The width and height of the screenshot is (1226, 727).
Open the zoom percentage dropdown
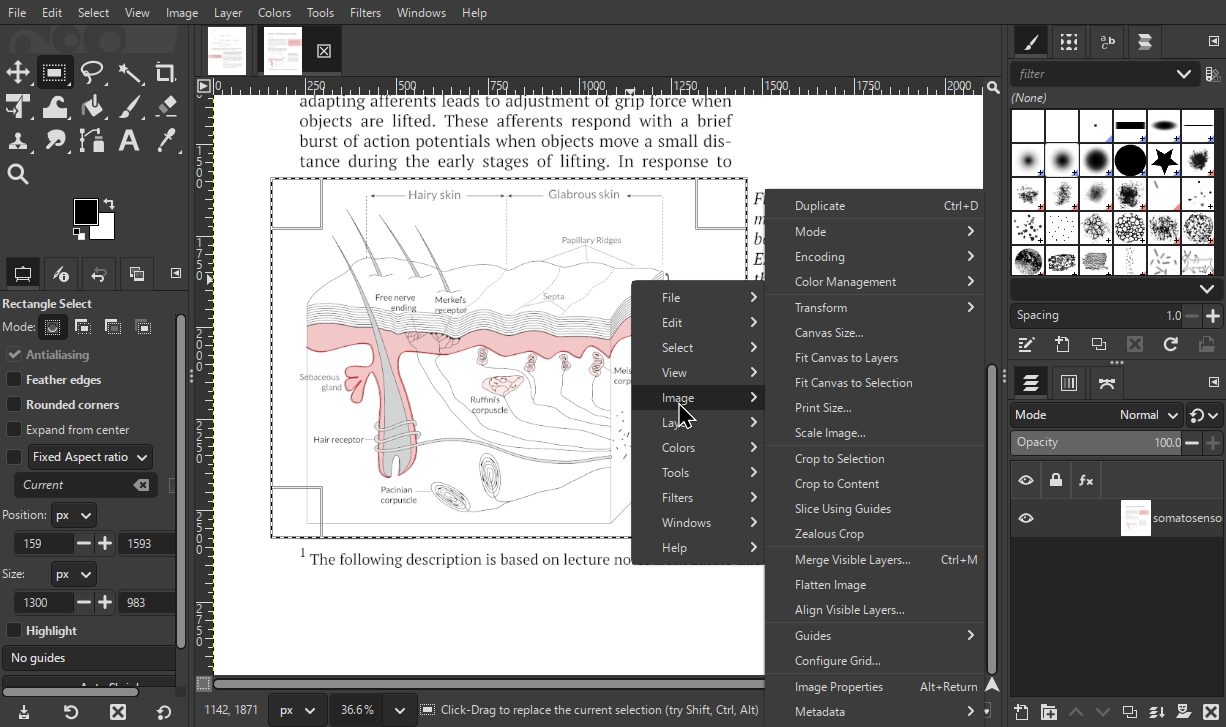399,709
